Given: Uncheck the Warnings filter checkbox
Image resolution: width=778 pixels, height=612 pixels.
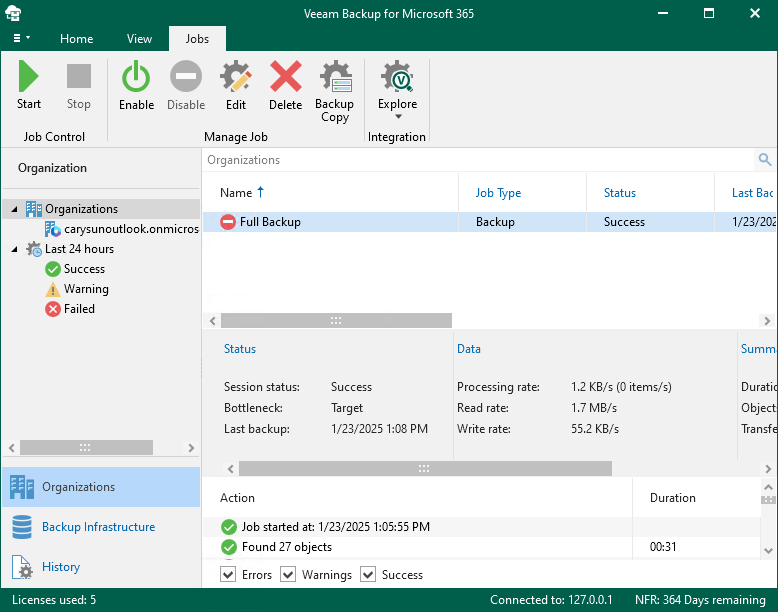Looking at the screenshot, I should click(x=288, y=574).
